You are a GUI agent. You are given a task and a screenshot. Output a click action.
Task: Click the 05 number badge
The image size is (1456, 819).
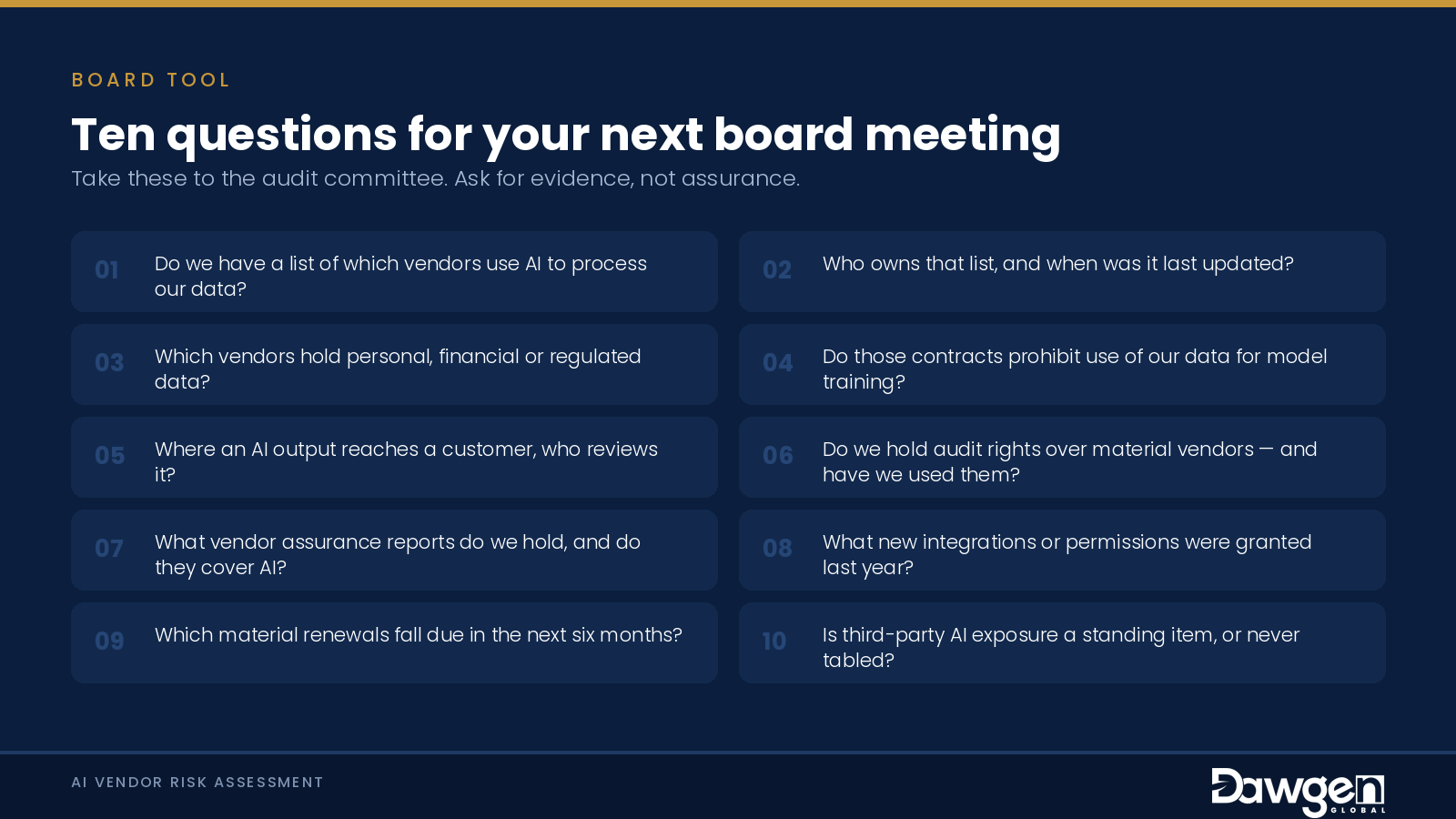pyautogui.click(x=110, y=456)
